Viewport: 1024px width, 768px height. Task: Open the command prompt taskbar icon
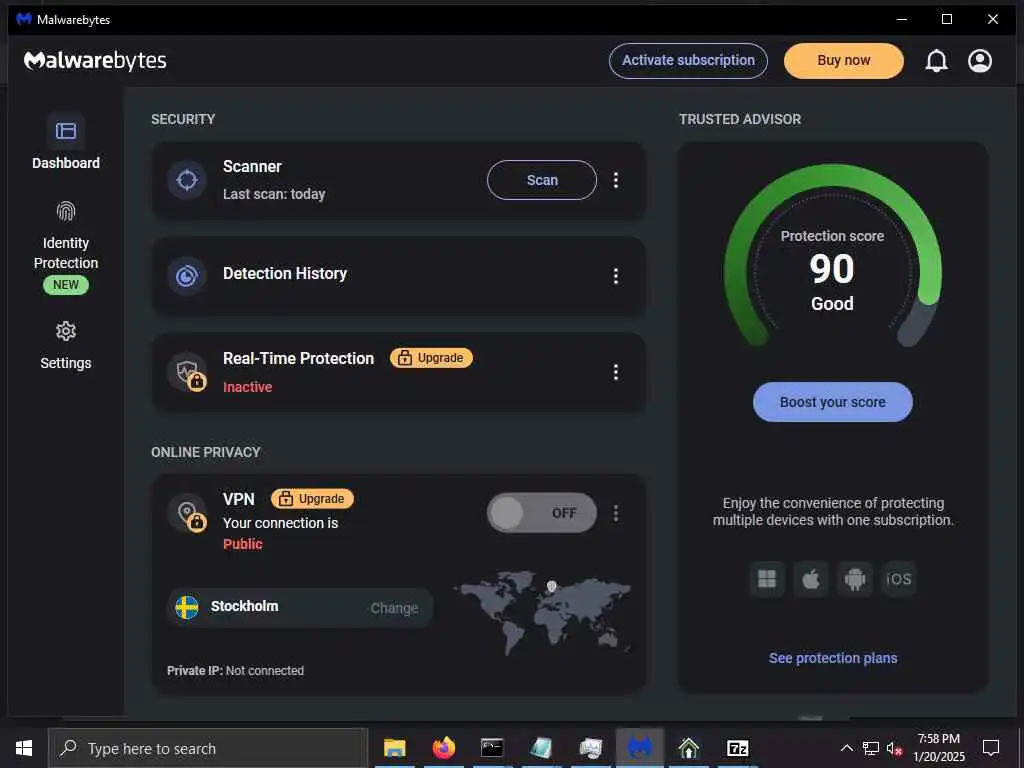click(x=492, y=748)
